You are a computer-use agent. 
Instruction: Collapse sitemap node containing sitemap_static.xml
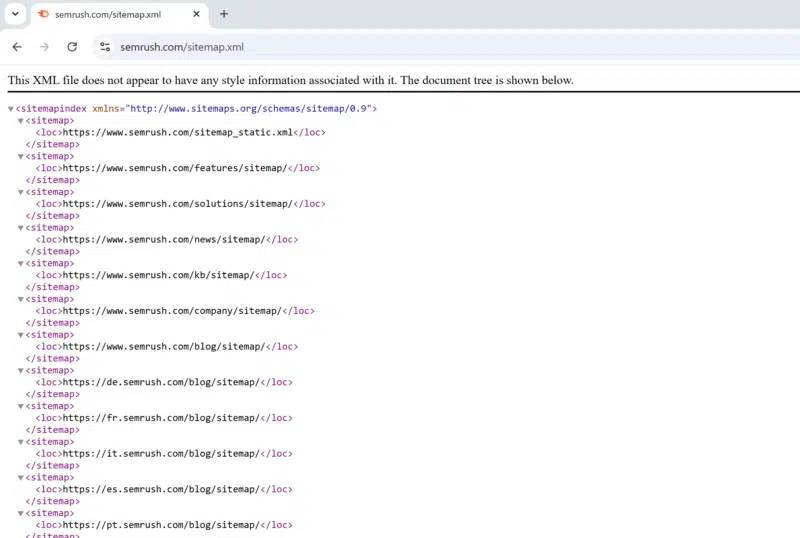click(x=20, y=121)
